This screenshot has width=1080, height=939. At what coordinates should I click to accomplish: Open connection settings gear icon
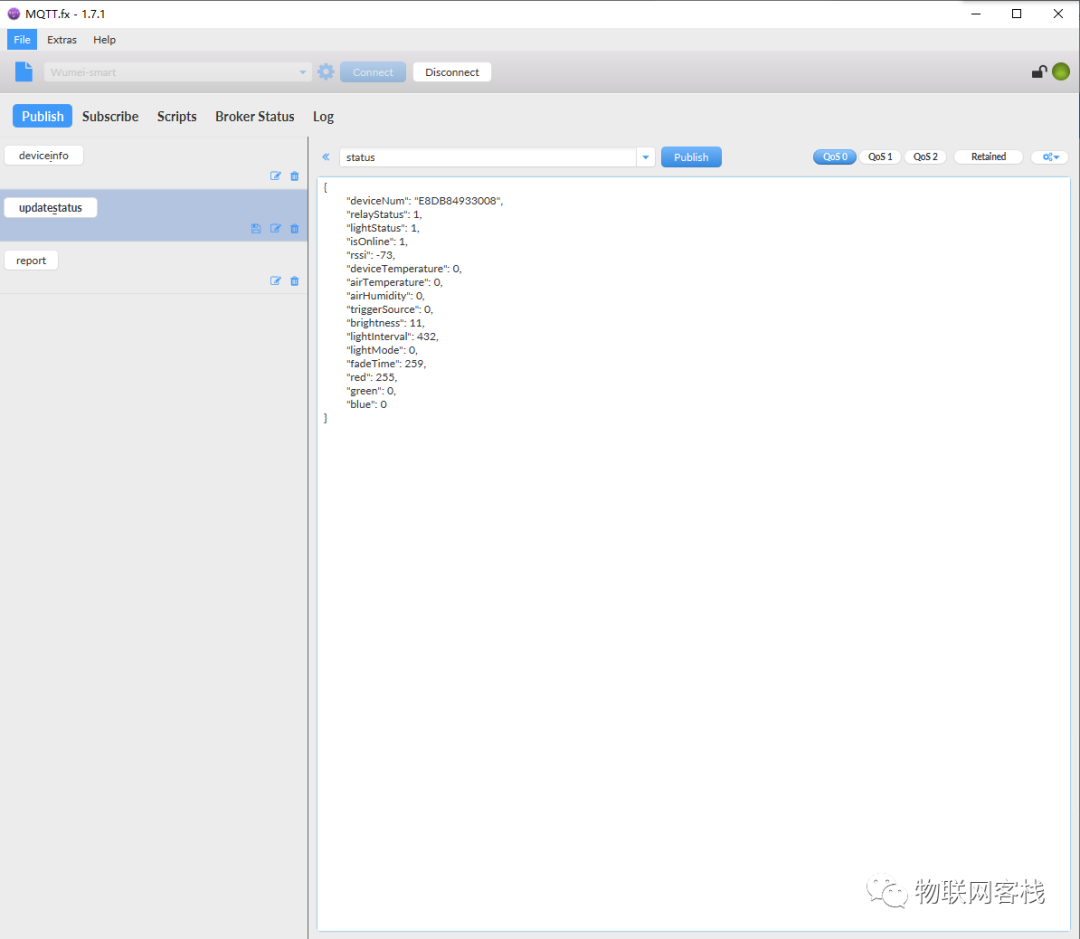click(326, 72)
